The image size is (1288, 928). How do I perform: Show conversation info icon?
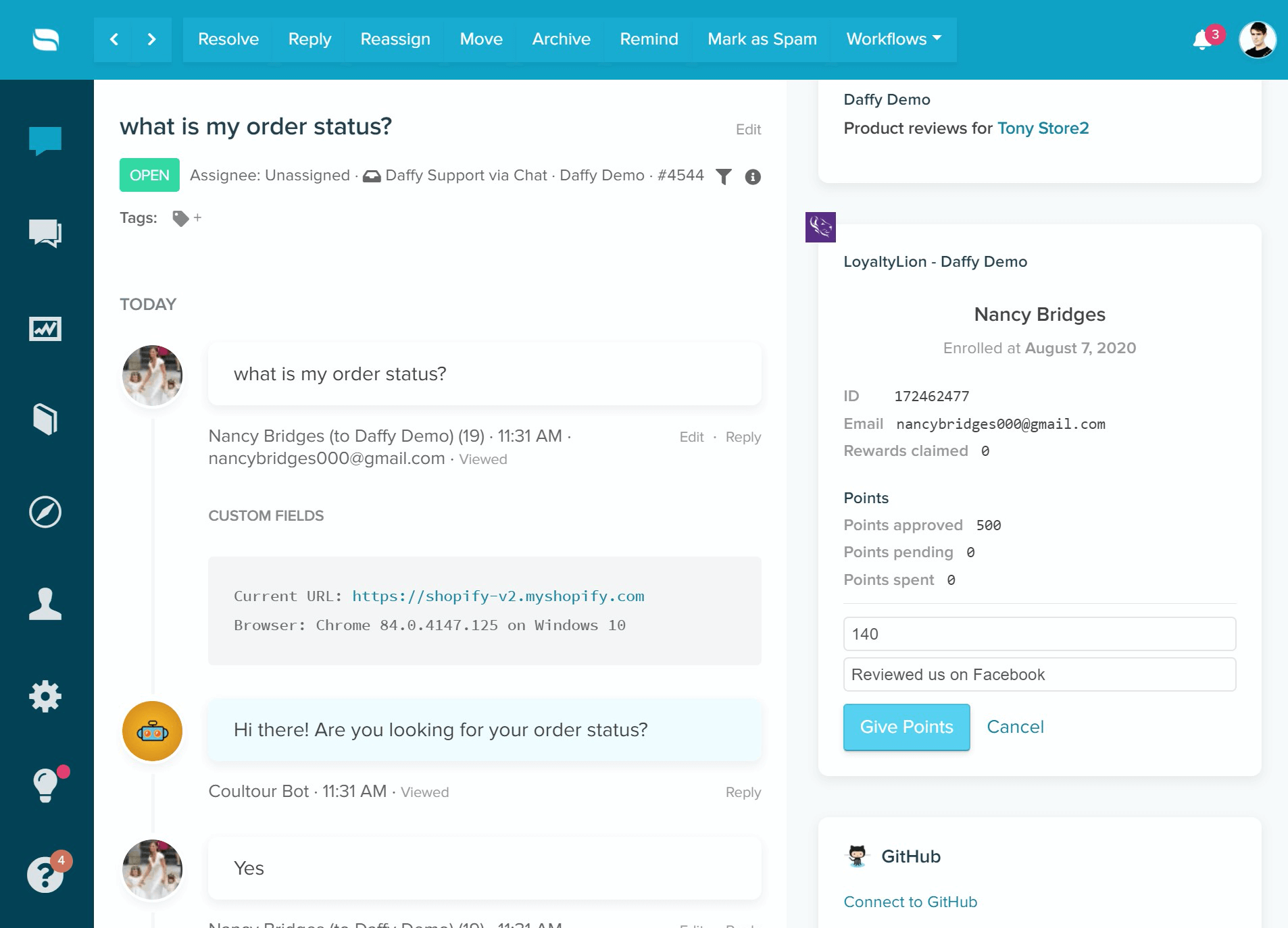753,177
